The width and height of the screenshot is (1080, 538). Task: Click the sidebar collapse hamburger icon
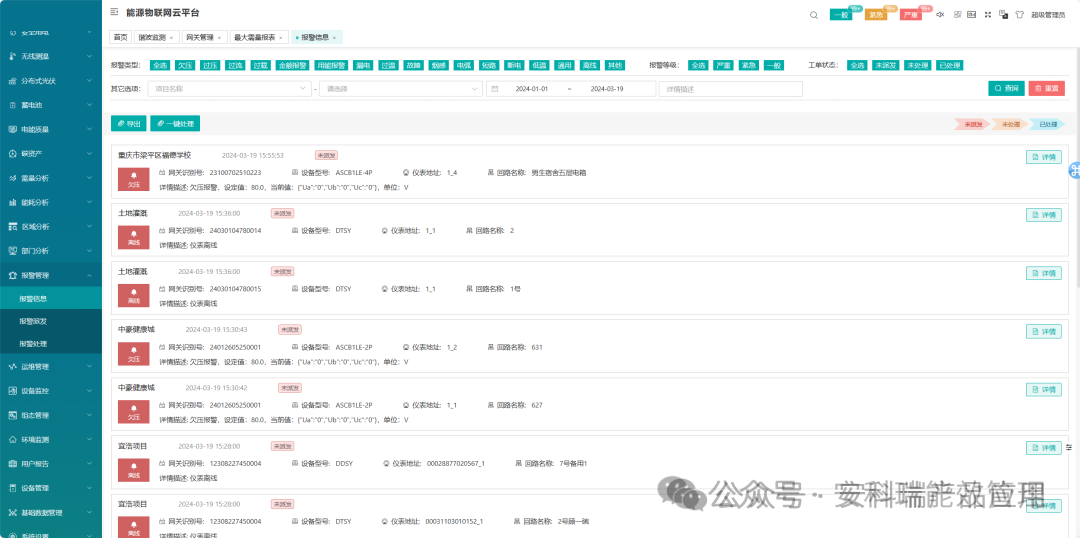tap(115, 13)
